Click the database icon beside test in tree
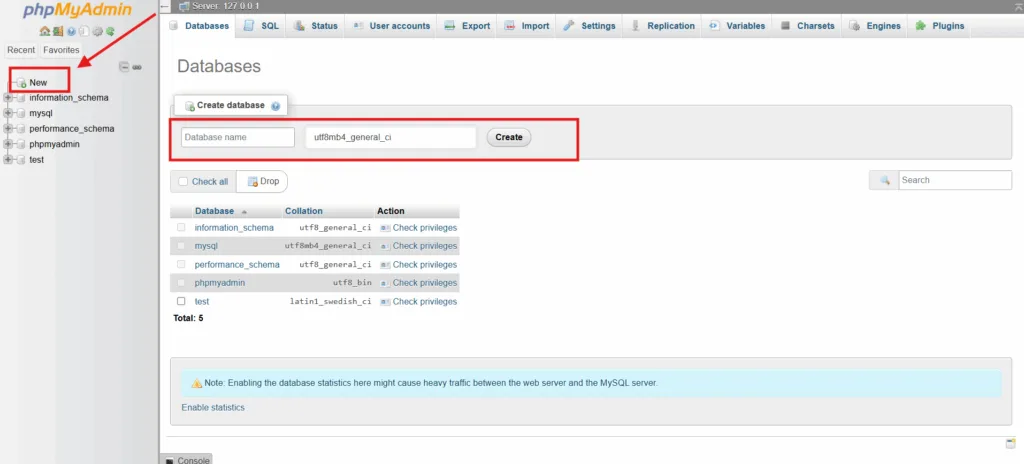 pyautogui.click(x=20, y=159)
